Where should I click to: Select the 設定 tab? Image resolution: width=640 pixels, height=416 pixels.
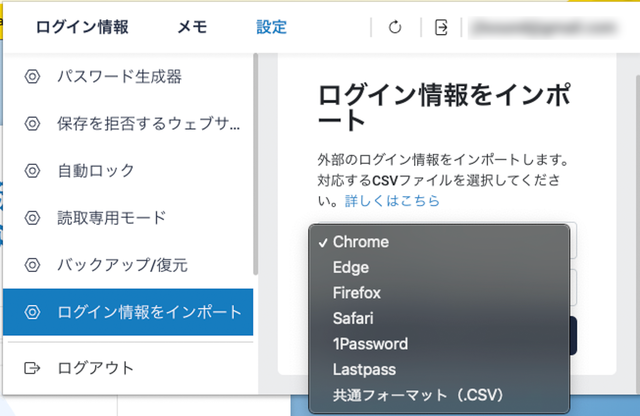(x=271, y=27)
